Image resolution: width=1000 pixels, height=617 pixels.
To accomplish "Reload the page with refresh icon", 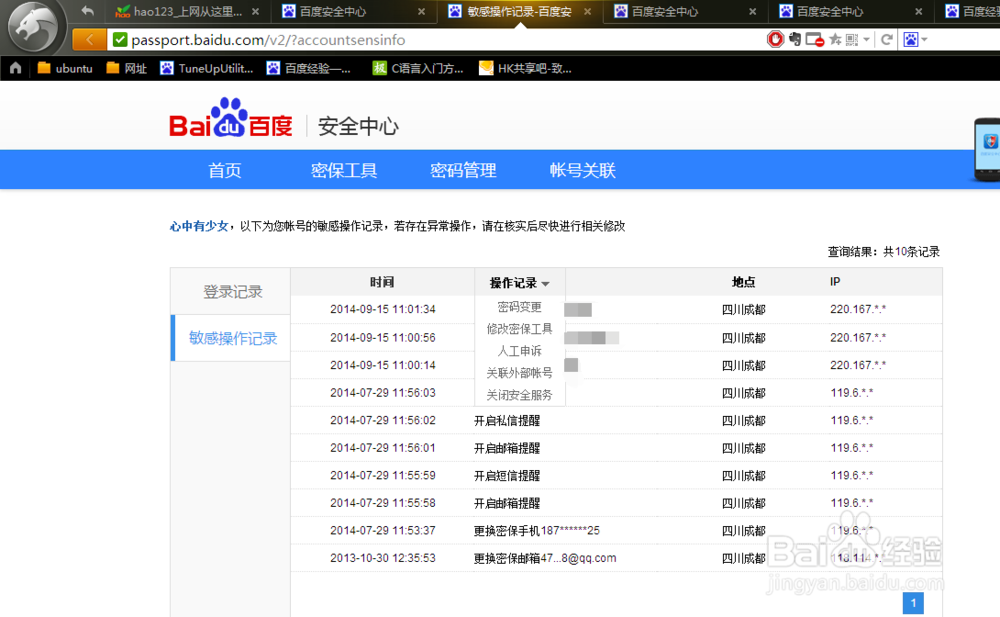I will tap(886, 40).
